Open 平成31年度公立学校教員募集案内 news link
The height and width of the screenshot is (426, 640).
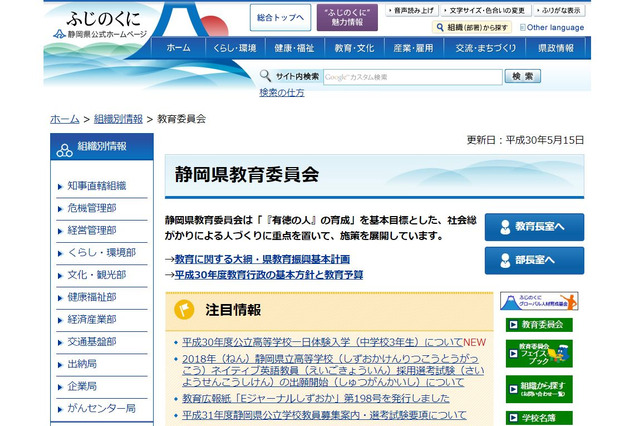(324, 415)
